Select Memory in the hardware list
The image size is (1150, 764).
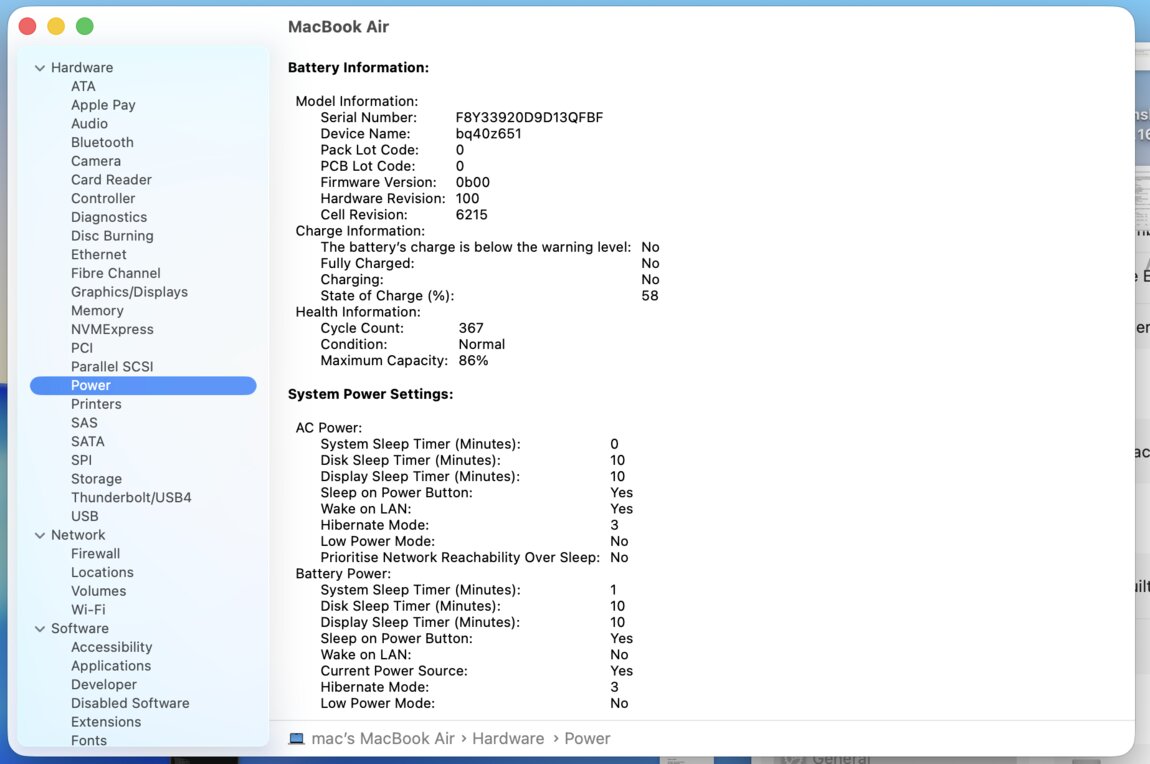click(97, 311)
